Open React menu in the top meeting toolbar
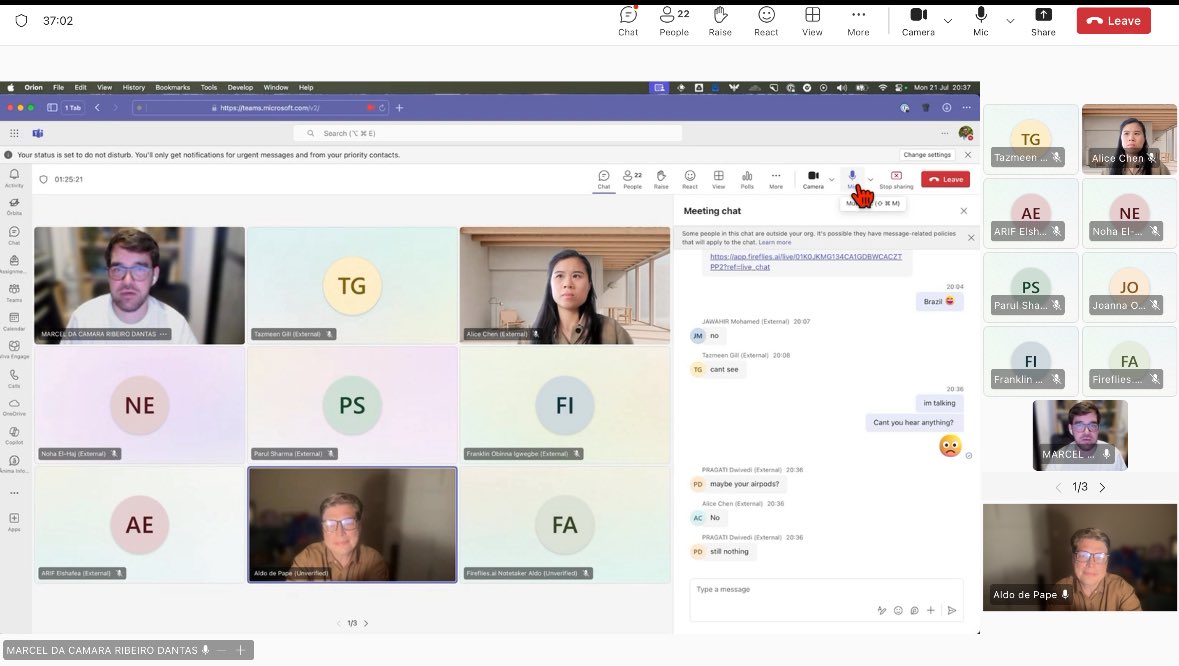The width and height of the screenshot is (1179, 666). [766, 21]
